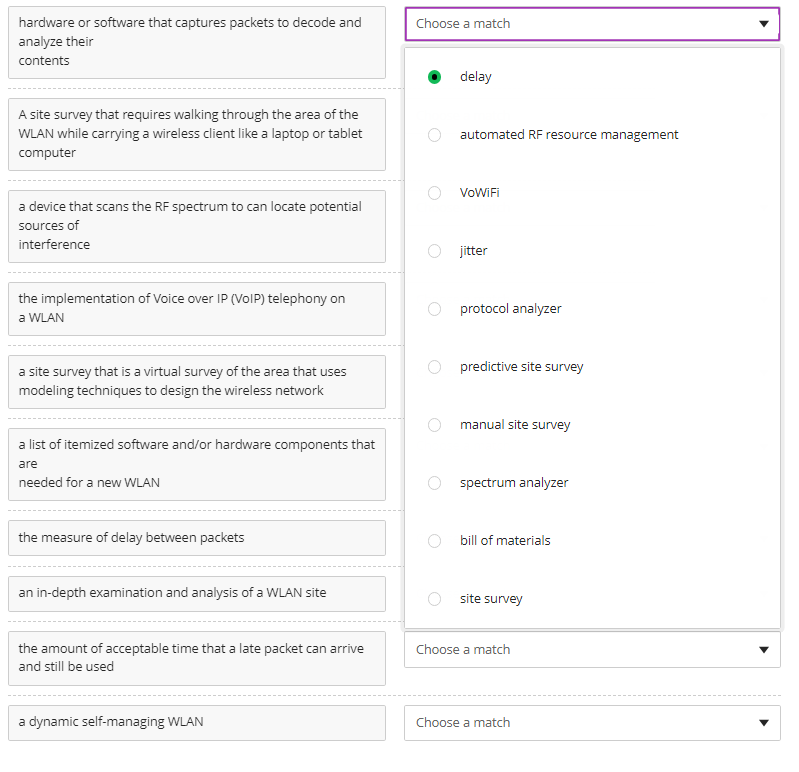
Task: Pick the 'jitter' radio option
Action: pyautogui.click(x=434, y=251)
